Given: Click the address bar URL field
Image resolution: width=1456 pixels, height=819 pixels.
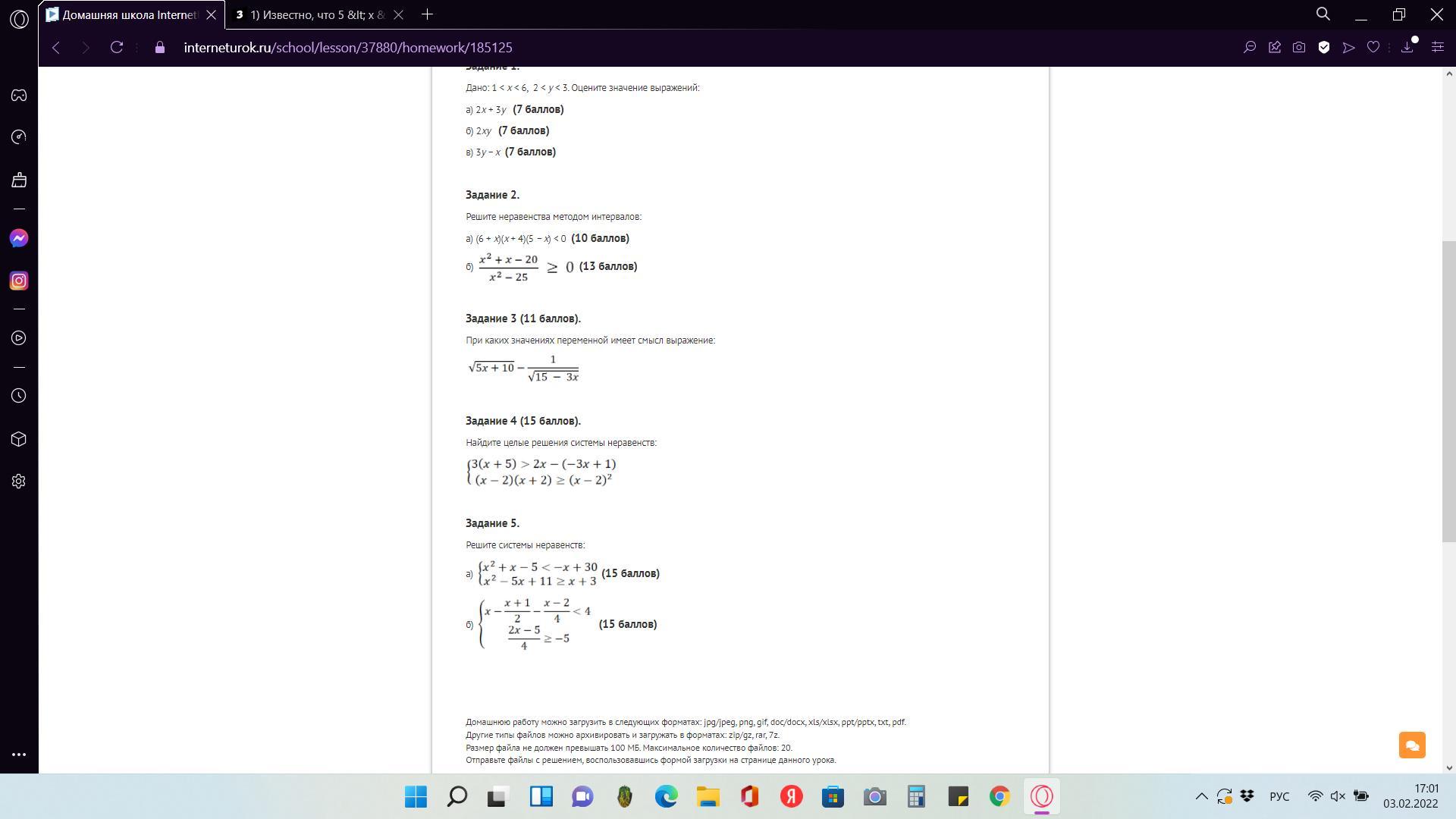Looking at the screenshot, I should 347,47.
